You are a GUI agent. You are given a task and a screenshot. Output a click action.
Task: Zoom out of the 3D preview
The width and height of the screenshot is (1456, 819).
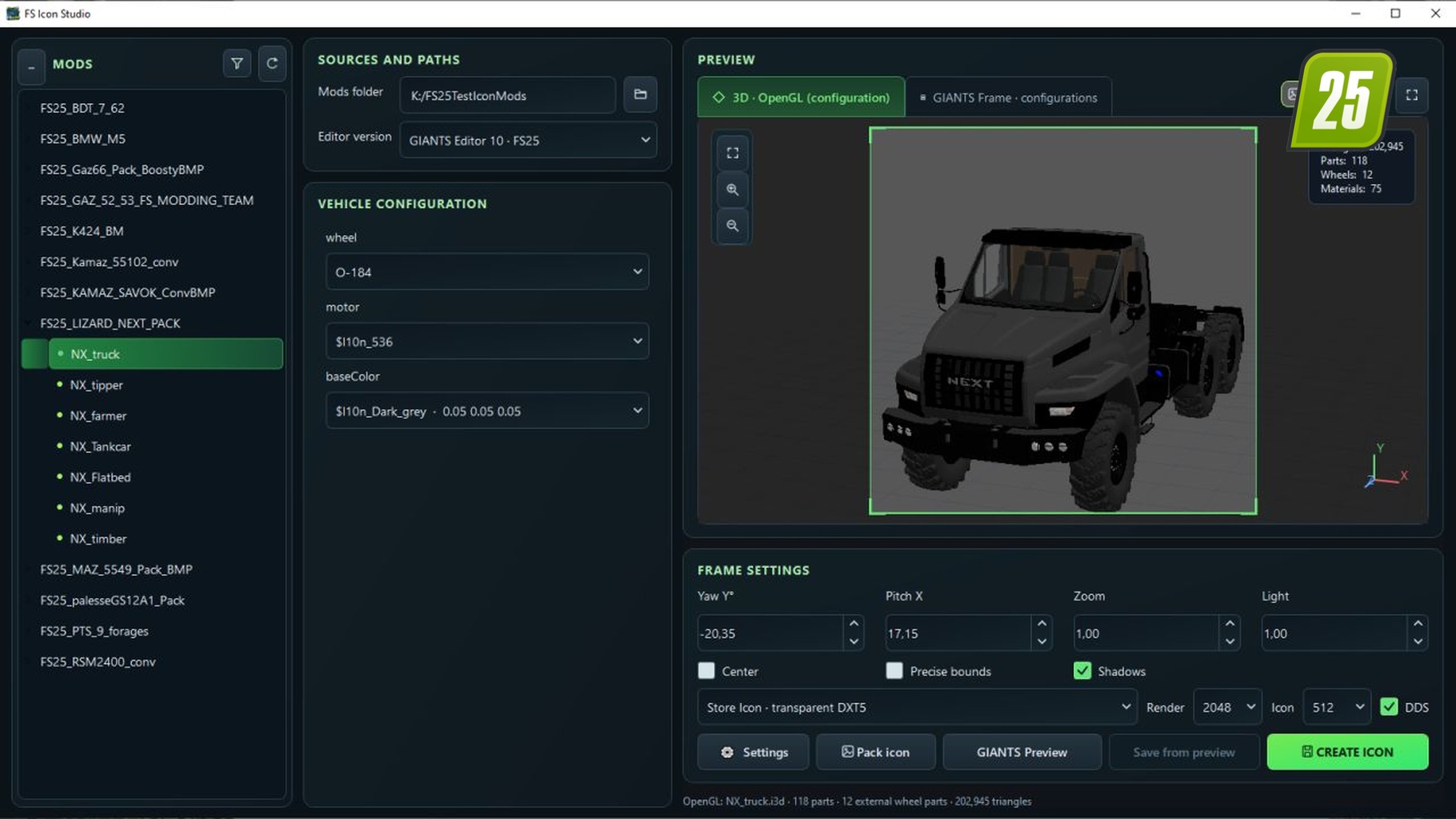pos(732,226)
